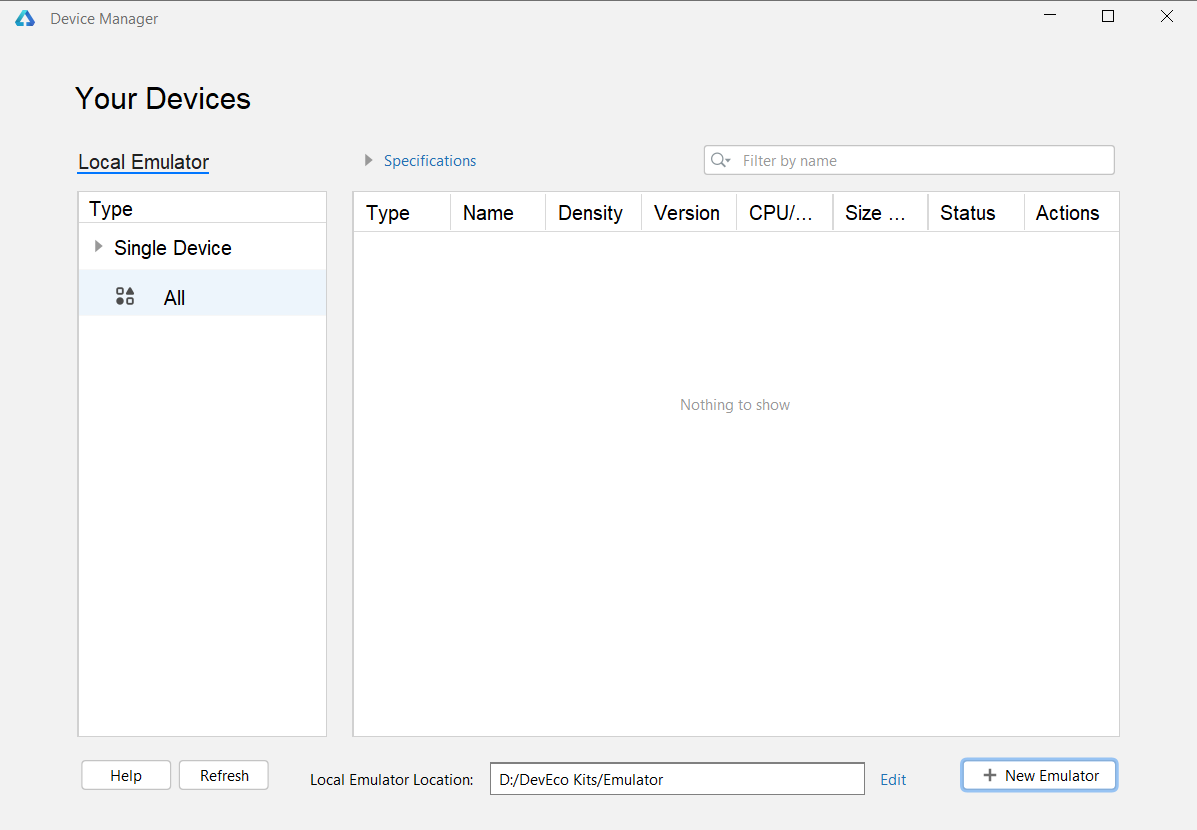The width and height of the screenshot is (1197, 830).
Task: Sort by the Name column header
Action: [x=498, y=212]
